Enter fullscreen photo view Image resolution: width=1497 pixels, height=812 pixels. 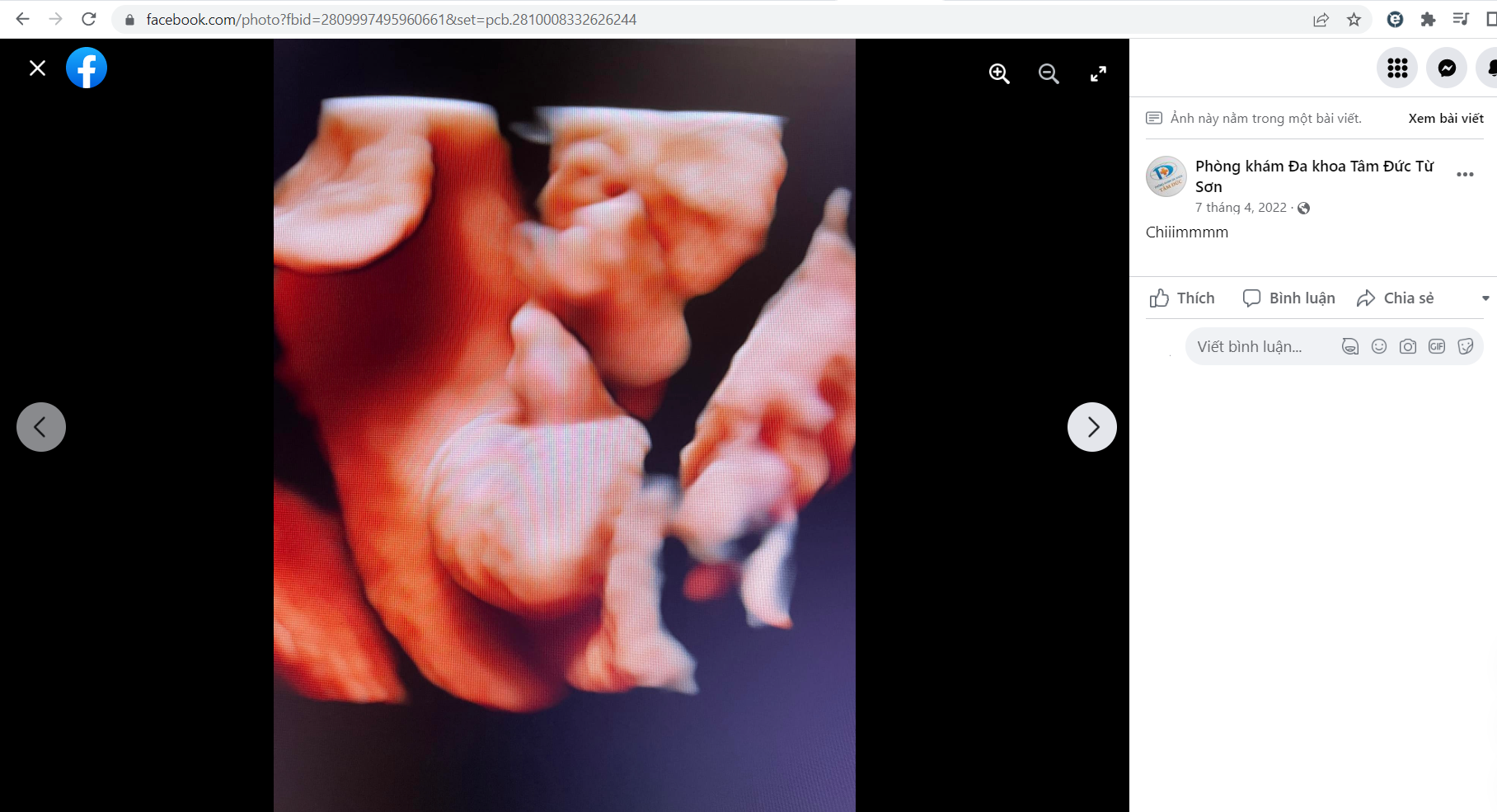1098,73
